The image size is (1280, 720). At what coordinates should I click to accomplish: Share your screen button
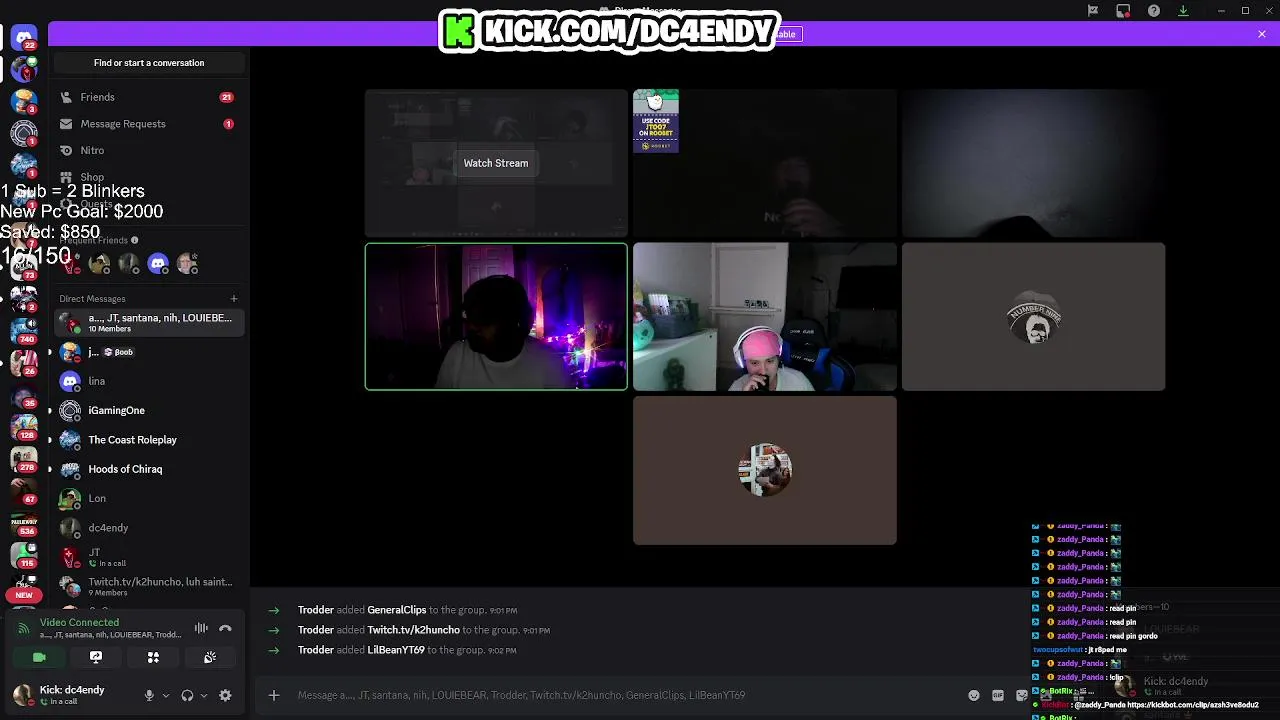pos(96,657)
